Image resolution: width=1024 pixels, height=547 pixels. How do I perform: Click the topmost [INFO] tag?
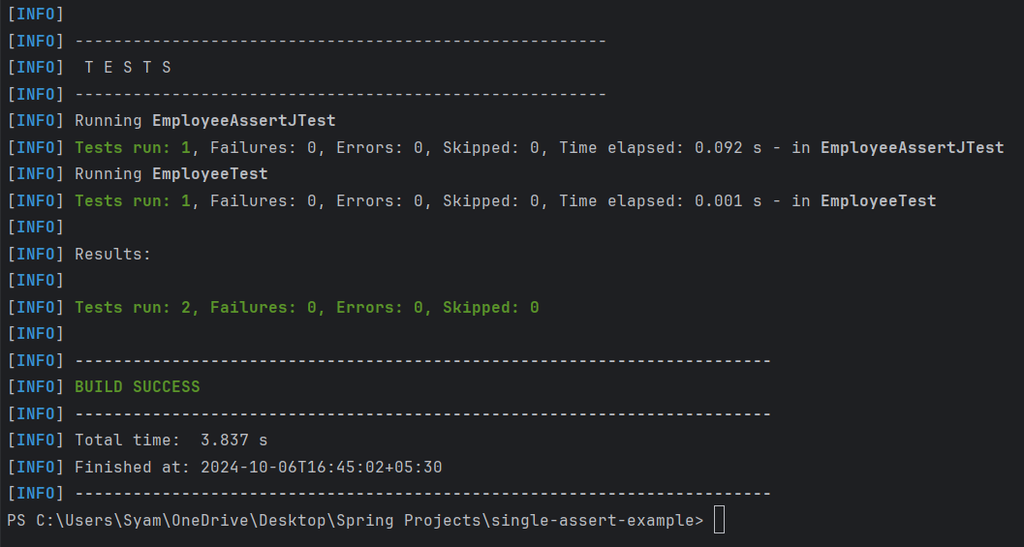35,15
